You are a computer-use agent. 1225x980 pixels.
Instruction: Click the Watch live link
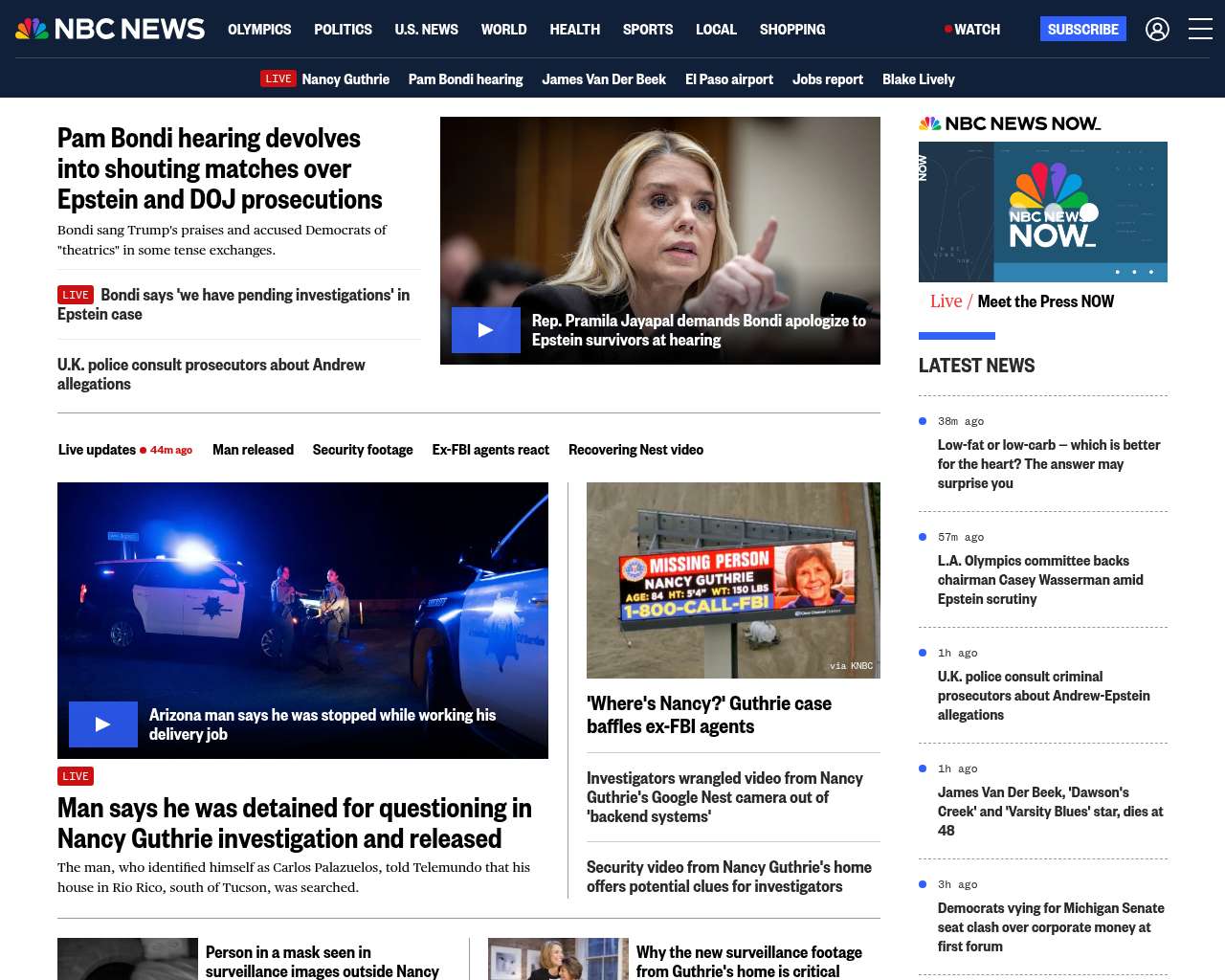972,30
